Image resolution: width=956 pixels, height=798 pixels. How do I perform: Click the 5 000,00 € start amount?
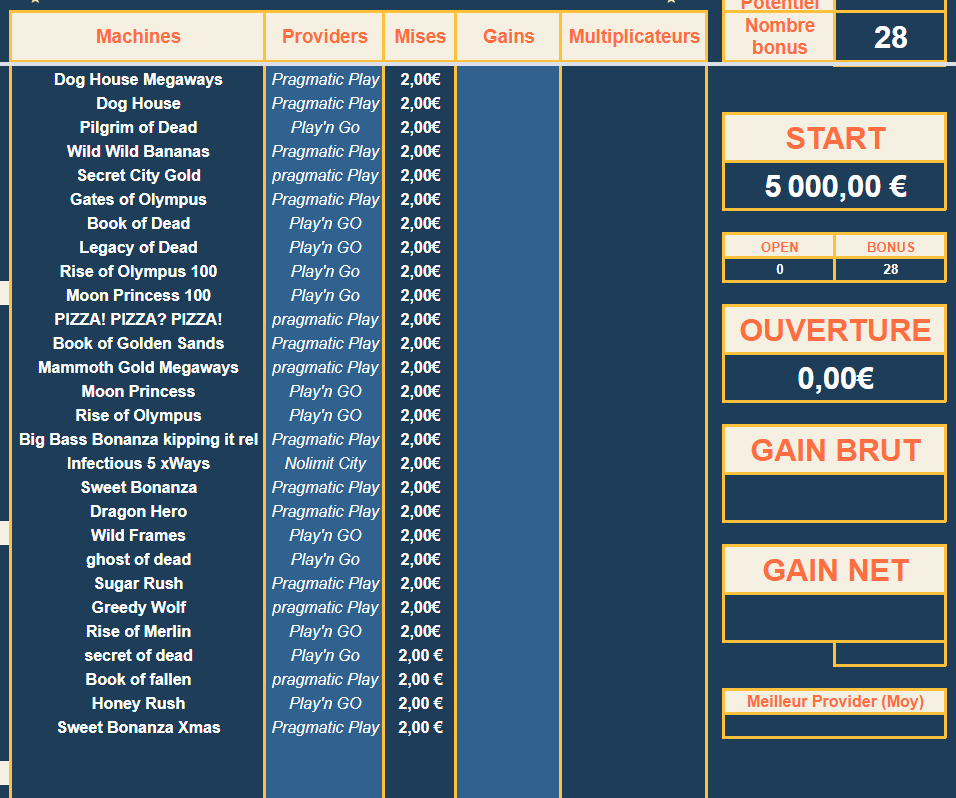[x=835, y=186]
